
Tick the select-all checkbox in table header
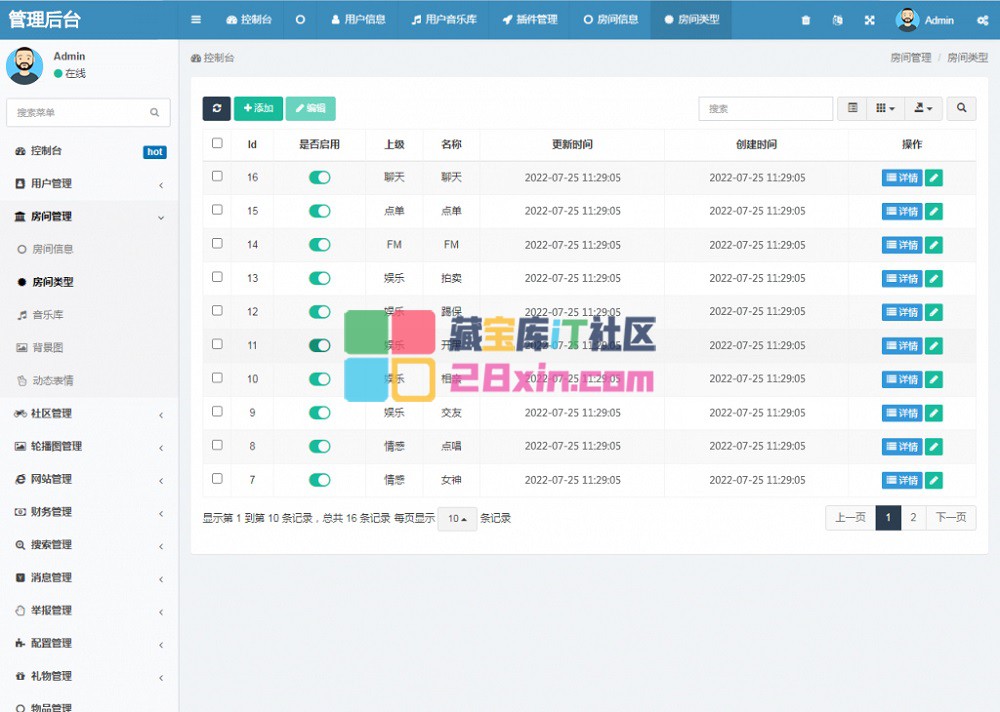(217, 143)
